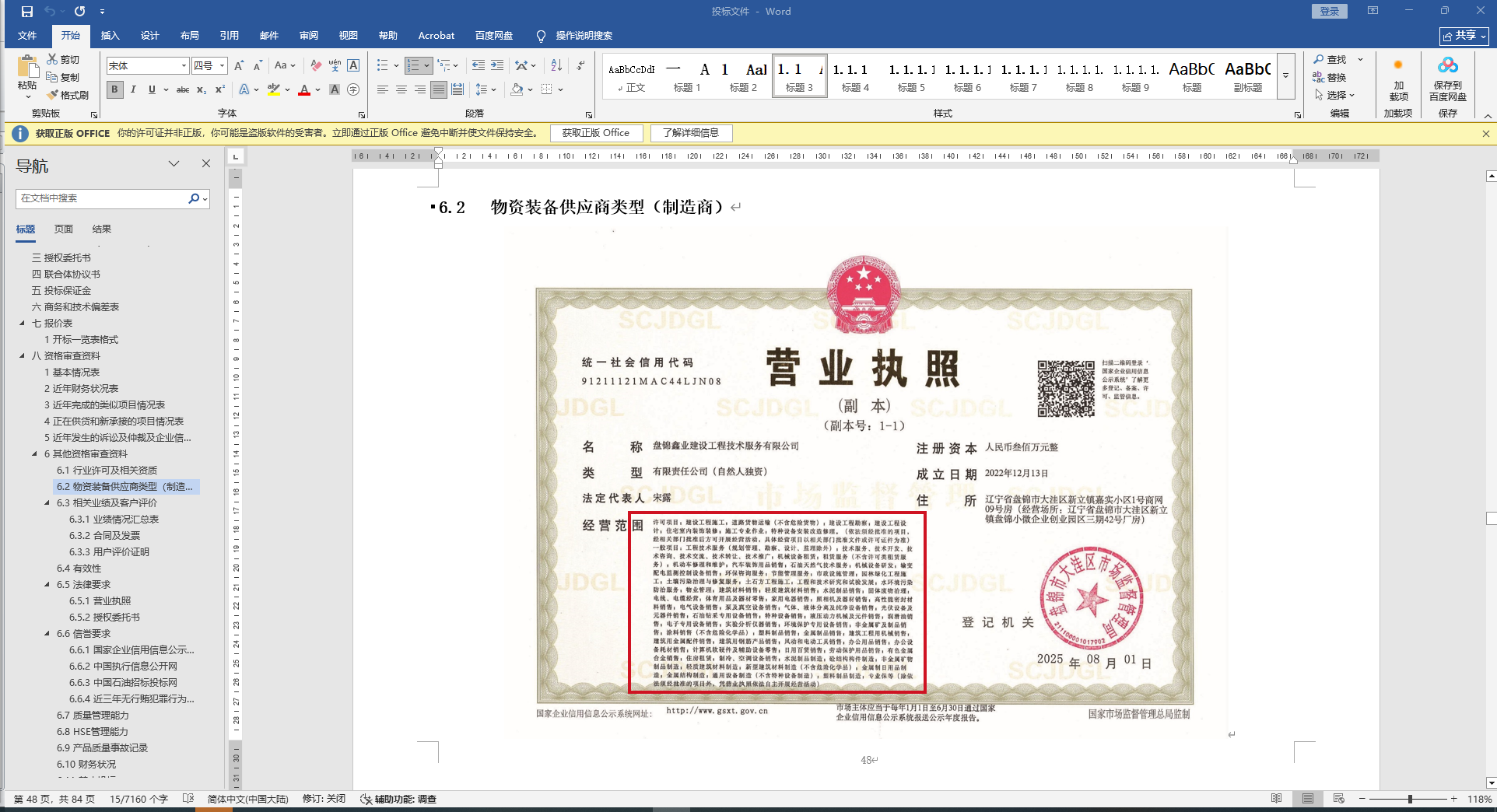The image size is (1497, 812).
Task: Open the line spacing dropdown
Action: (486, 89)
